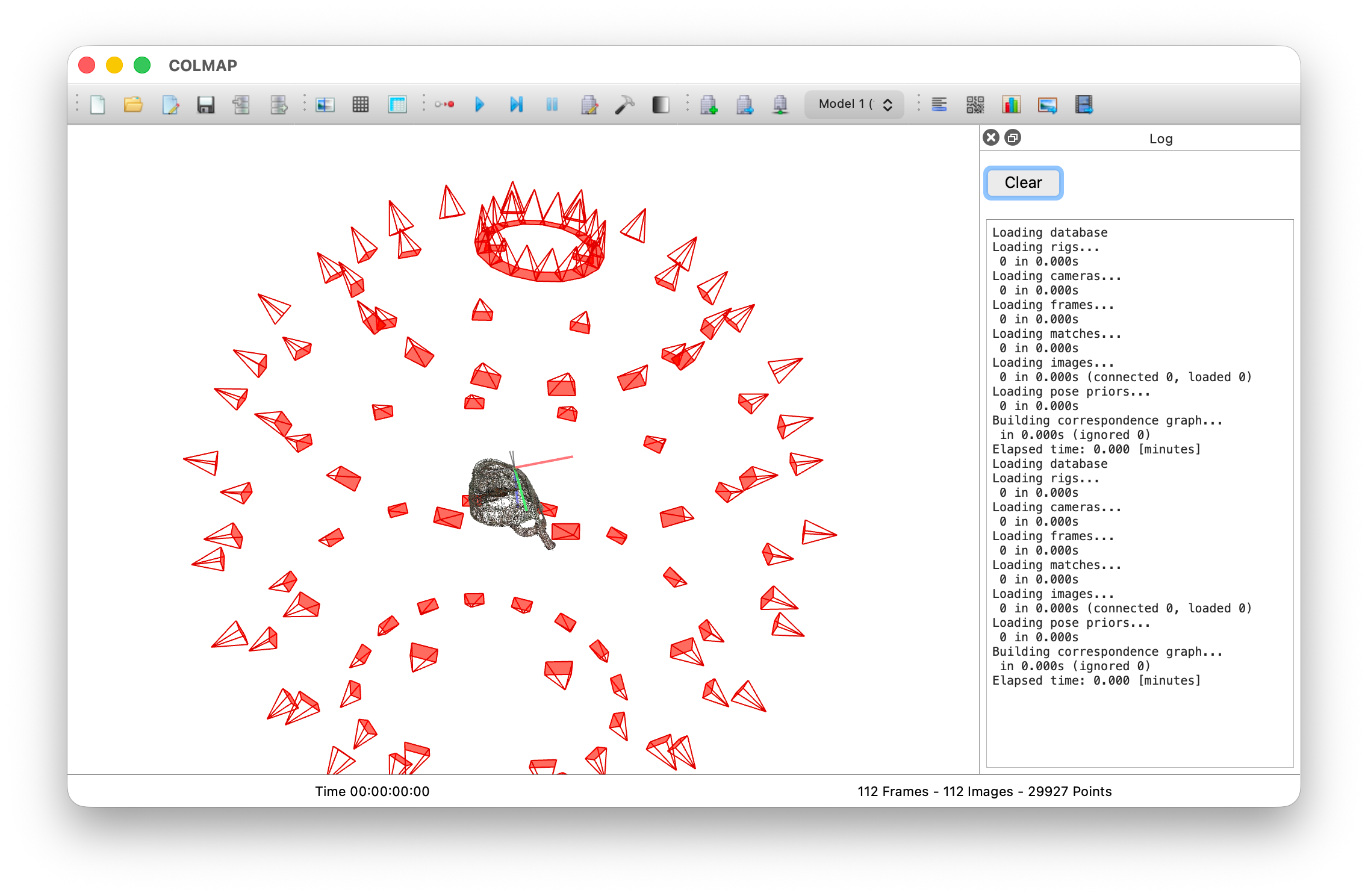The width and height of the screenshot is (1368, 896).
Task: Toggle render options with the shaded square
Action: pos(661,104)
